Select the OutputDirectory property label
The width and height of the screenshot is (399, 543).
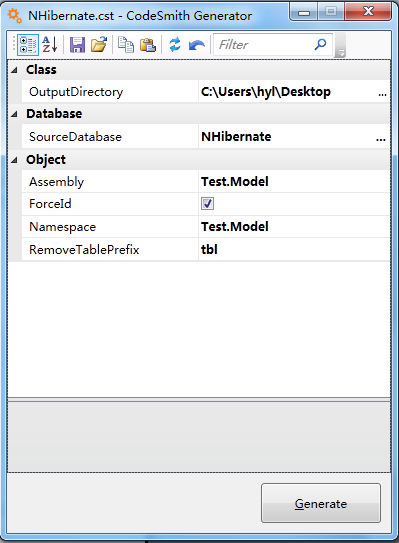76,92
